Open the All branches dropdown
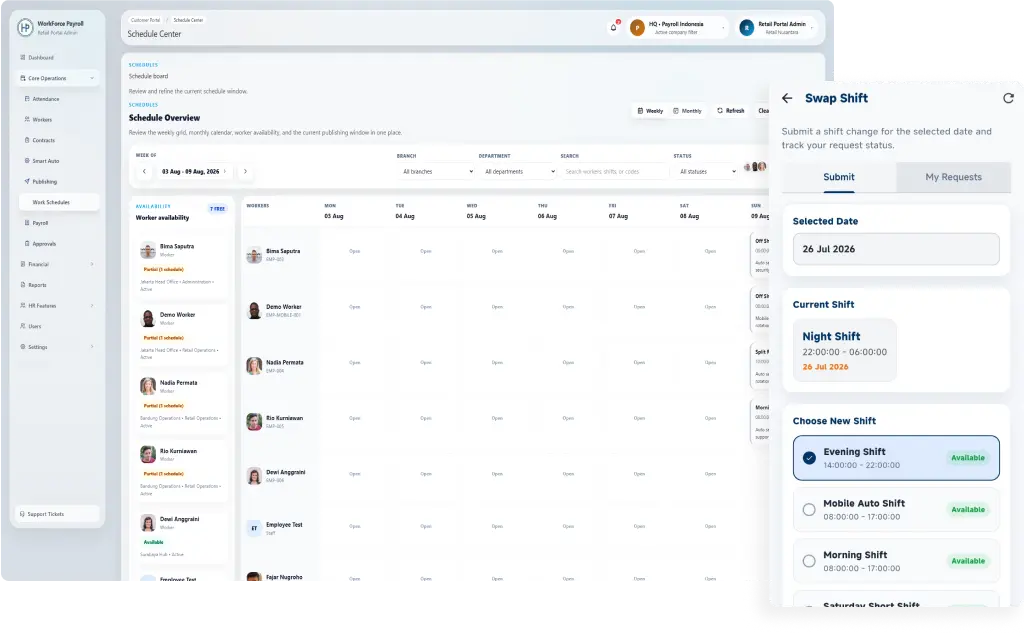Screen dimensions: 1024x635 pyautogui.click(x=437, y=172)
